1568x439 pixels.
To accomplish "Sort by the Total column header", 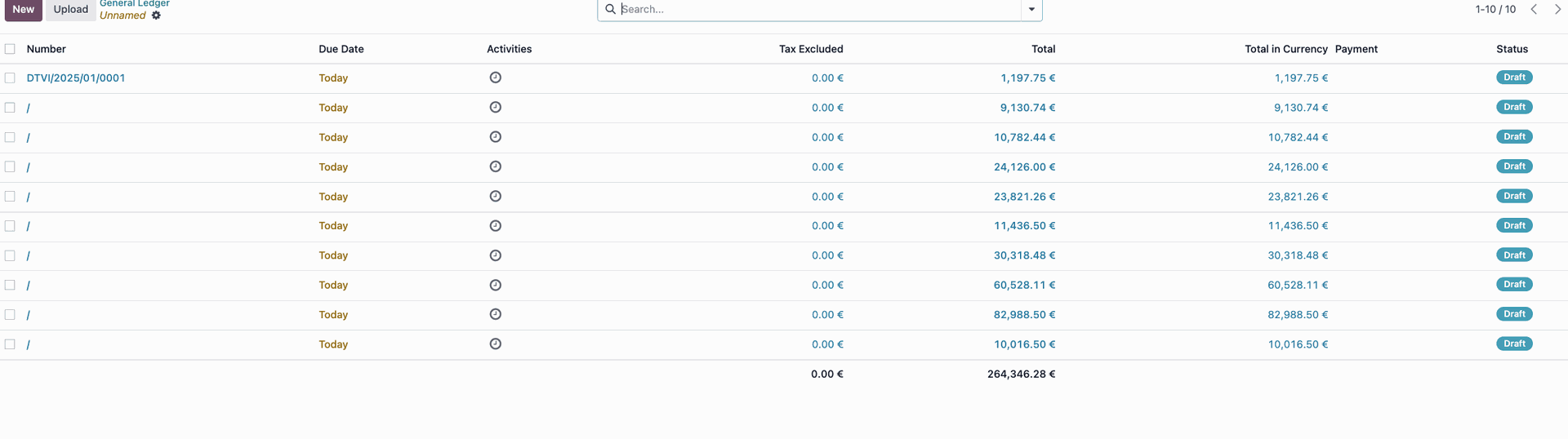I will [x=1043, y=49].
